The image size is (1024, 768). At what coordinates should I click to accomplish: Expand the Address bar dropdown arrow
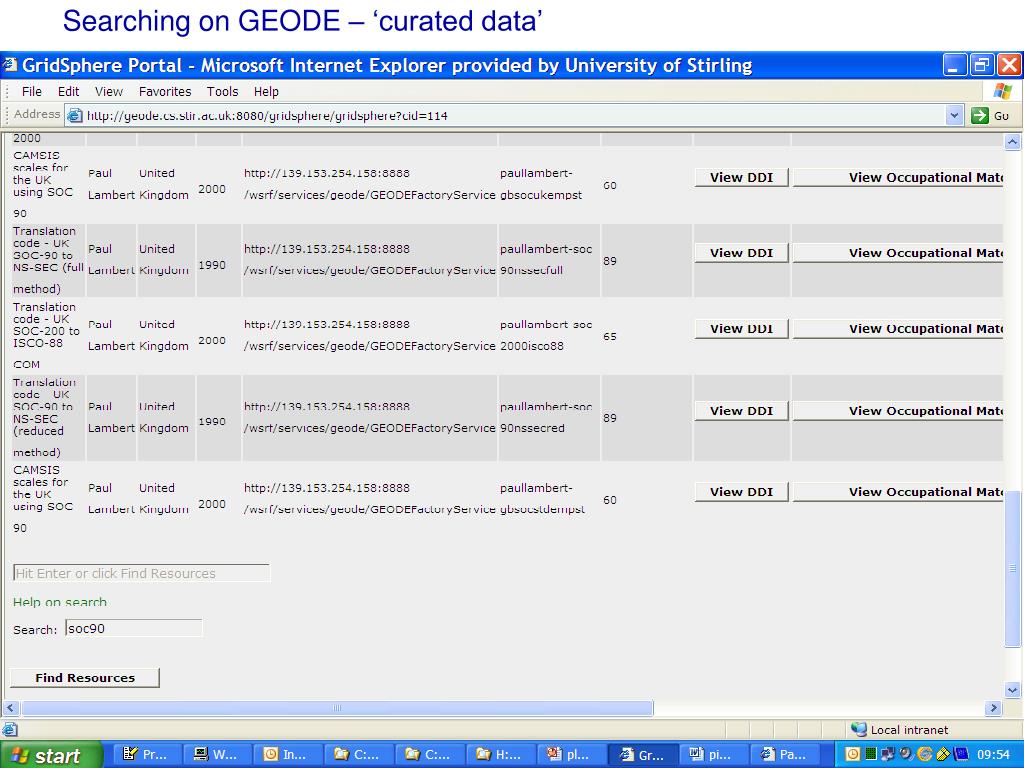tap(954, 116)
